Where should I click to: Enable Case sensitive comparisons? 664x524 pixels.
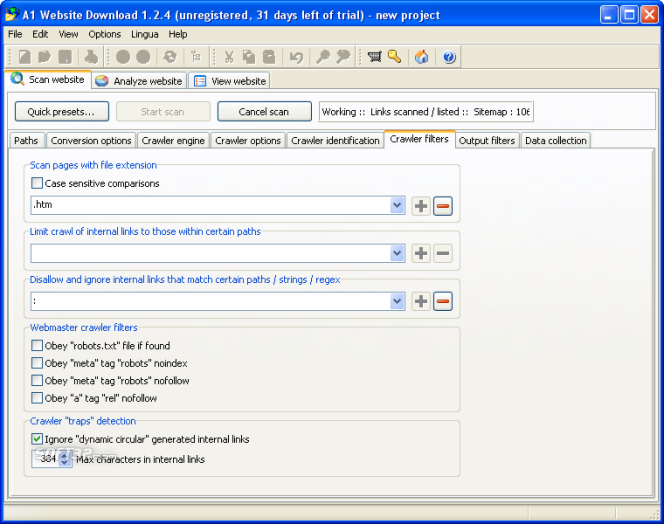click(37, 183)
